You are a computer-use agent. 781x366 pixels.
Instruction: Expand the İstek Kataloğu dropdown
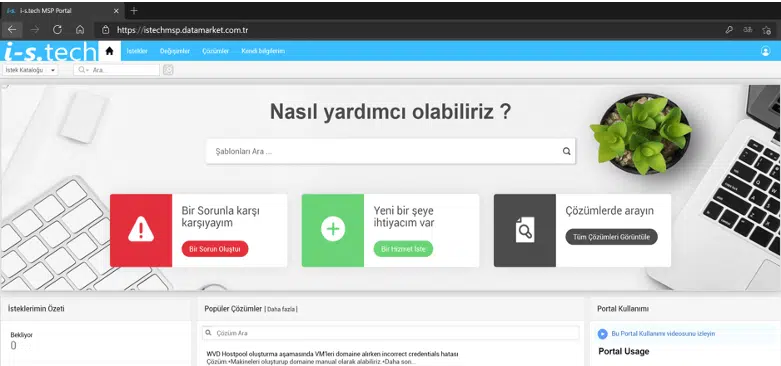pyautogui.click(x=30, y=70)
